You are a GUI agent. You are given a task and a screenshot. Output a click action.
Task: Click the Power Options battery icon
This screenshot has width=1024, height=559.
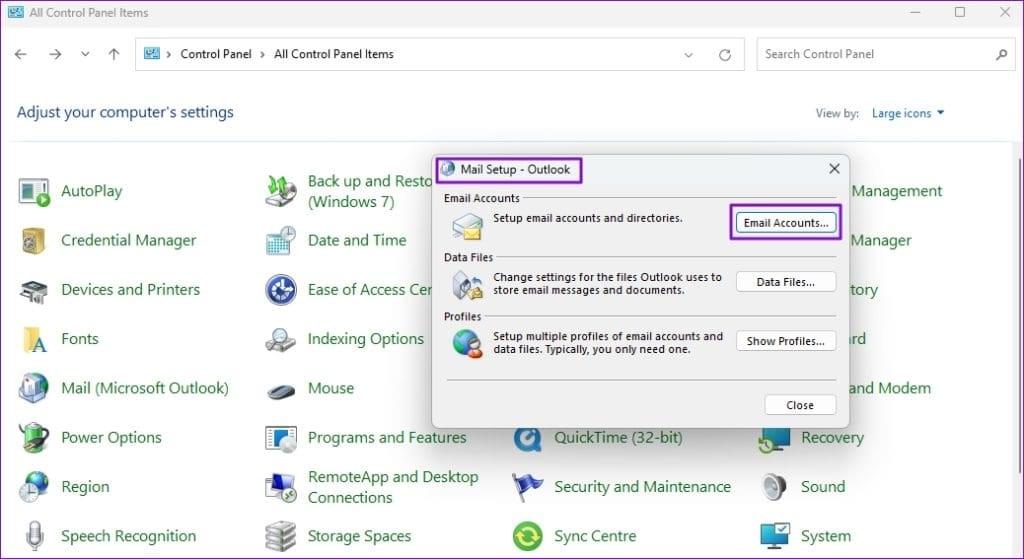pos(34,437)
